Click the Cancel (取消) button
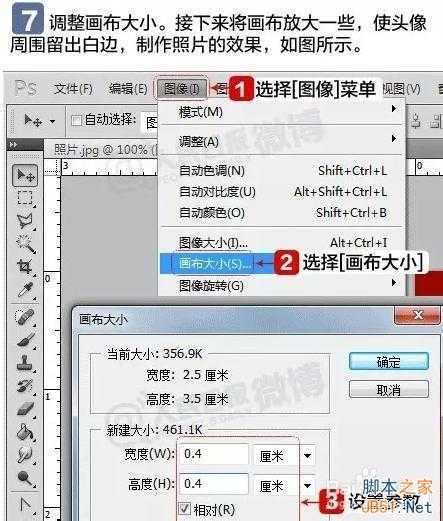This screenshot has width=443, height=521. click(389, 389)
